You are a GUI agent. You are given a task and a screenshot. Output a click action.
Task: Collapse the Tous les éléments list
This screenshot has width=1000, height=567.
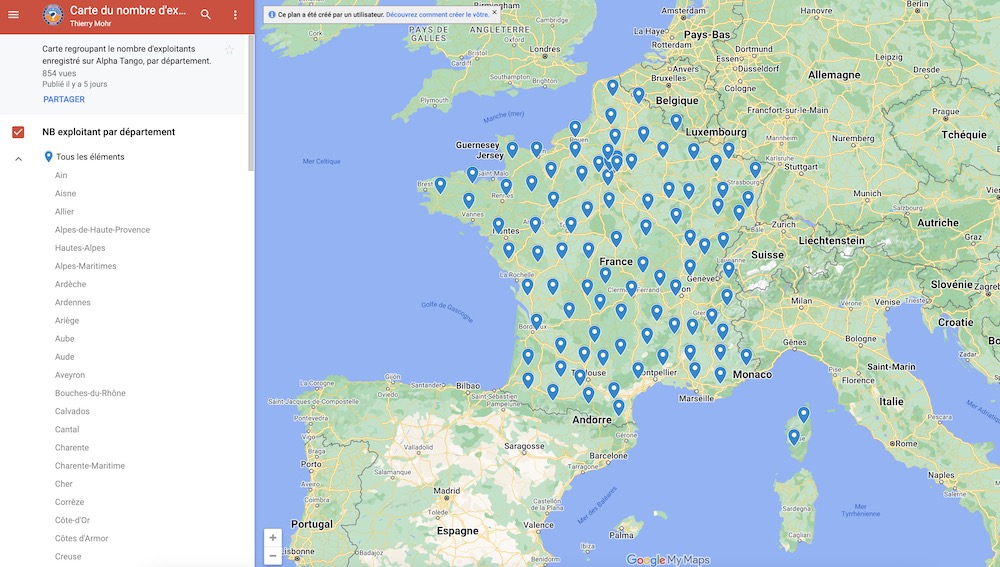click(18, 158)
